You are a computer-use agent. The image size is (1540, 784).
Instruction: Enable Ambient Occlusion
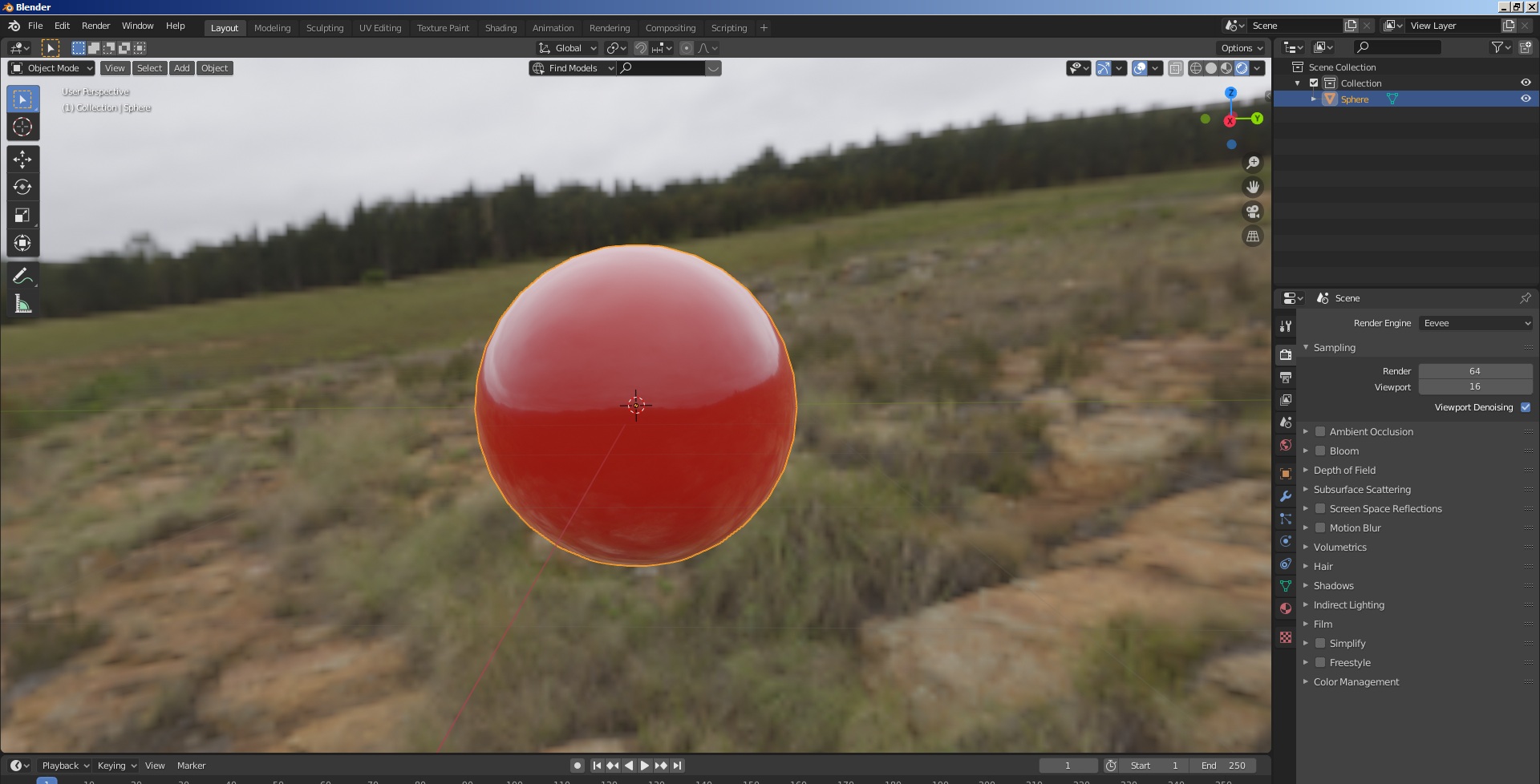pyautogui.click(x=1320, y=431)
